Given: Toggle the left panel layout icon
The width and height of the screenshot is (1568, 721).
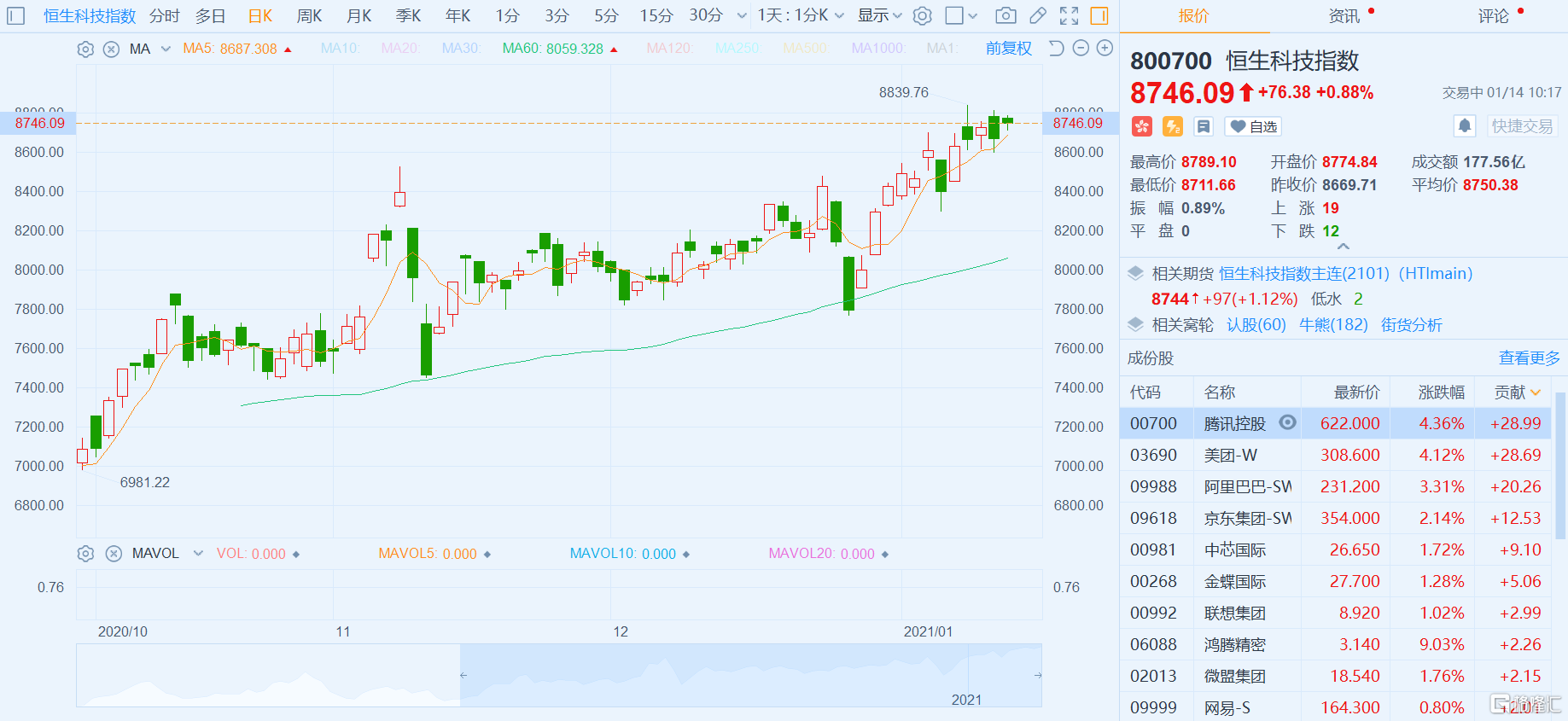Looking at the screenshot, I should [16, 15].
